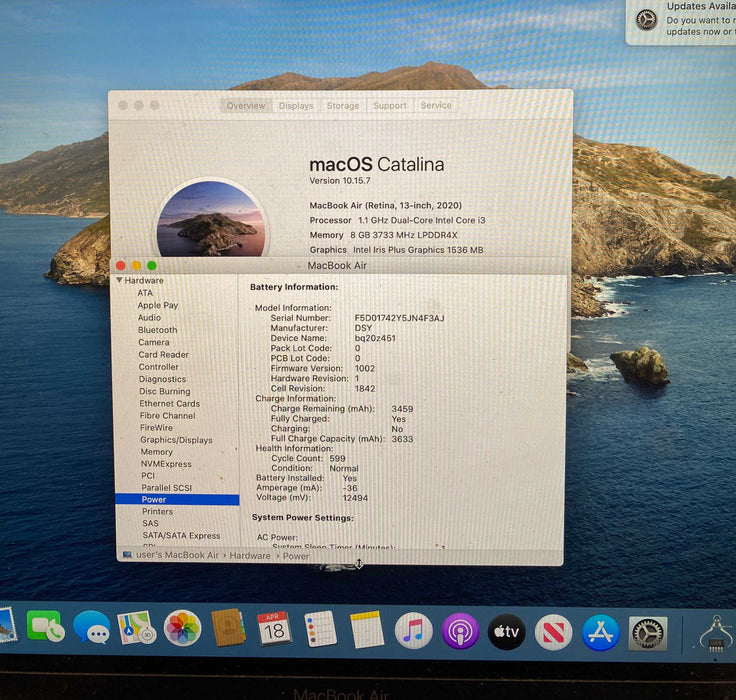Select Controller in the Hardware list

(x=158, y=367)
